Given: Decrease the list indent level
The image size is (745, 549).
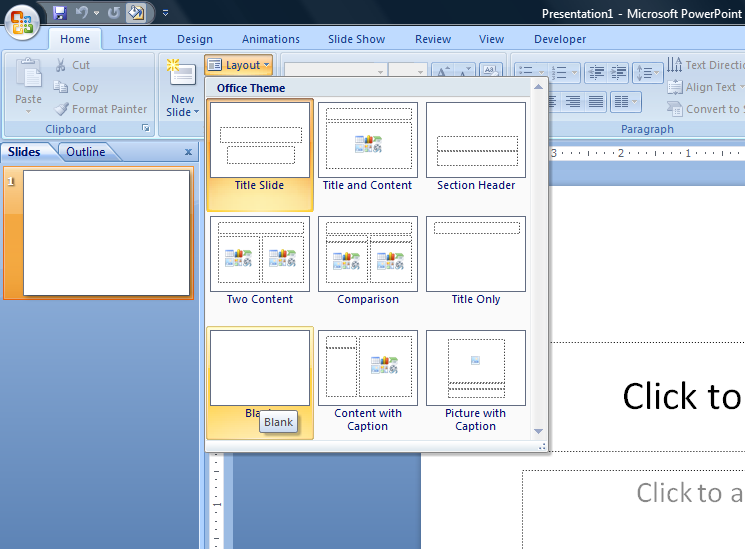Looking at the screenshot, I should (x=596, y=73).
